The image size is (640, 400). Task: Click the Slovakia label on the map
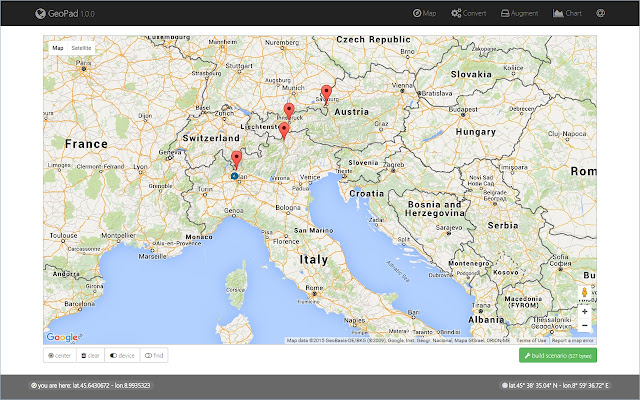[x=471, y=74]
